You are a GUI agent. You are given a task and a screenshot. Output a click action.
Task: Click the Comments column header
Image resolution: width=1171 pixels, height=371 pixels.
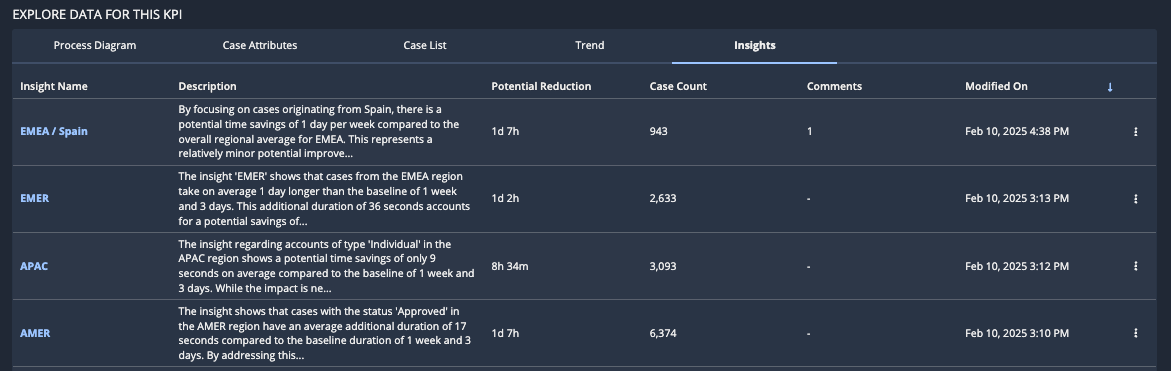[x=834, y=87]
